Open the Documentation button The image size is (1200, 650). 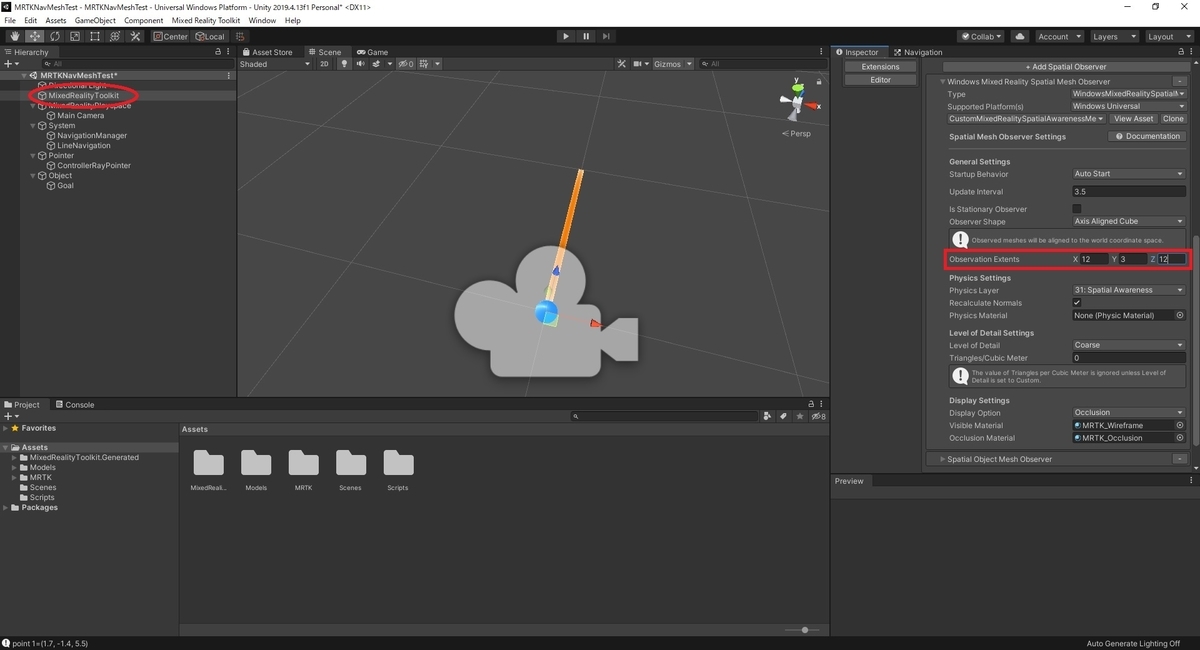coord(1148,136)
